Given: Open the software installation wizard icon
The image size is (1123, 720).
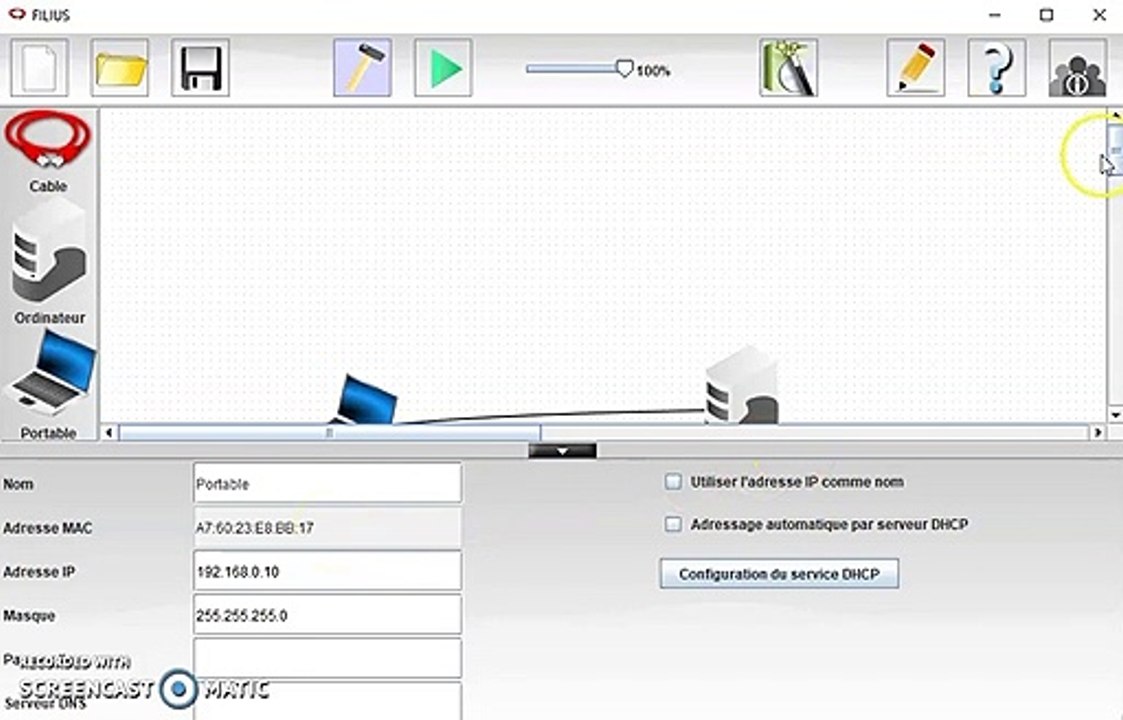Looking at the screenshot, I should click(x=789, y=68).
